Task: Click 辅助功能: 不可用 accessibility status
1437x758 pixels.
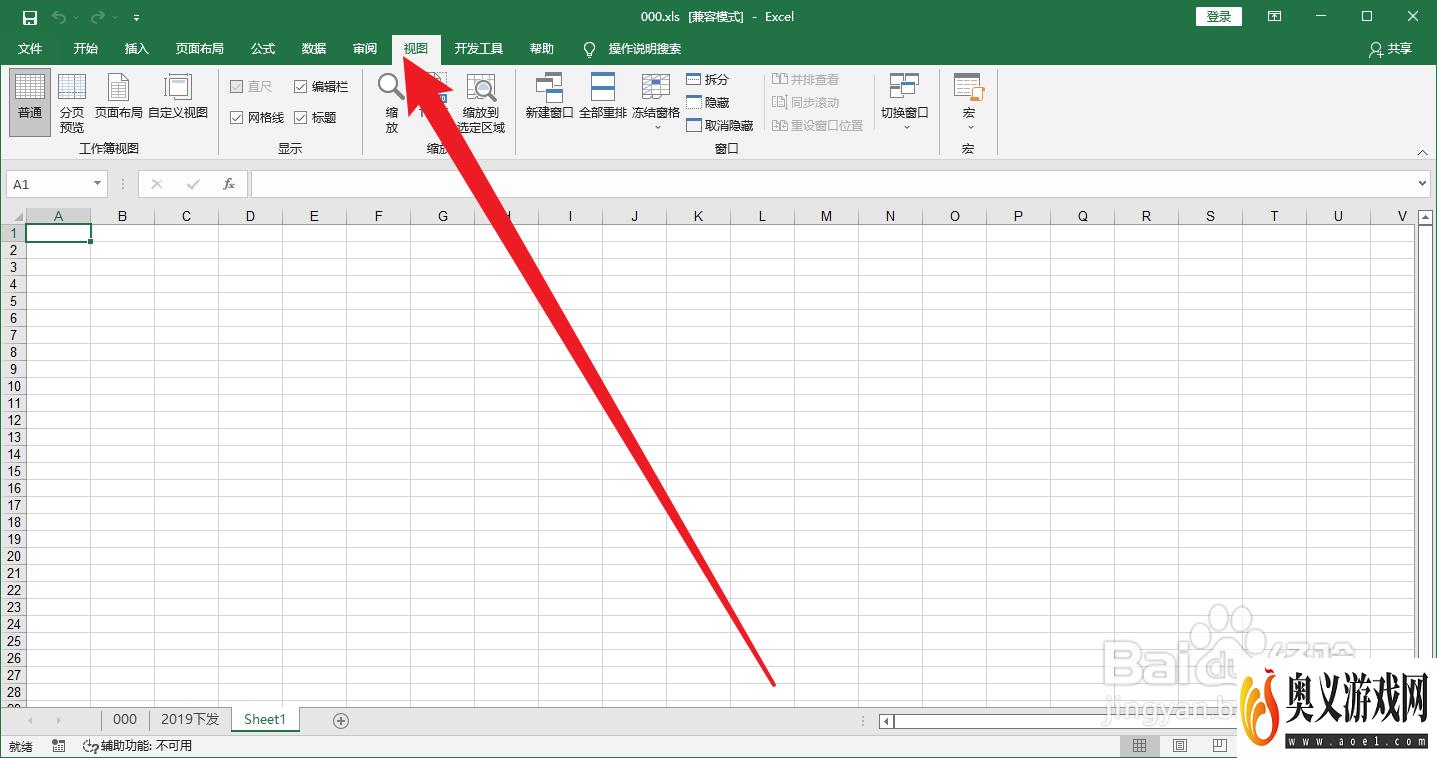Action: 137,746
